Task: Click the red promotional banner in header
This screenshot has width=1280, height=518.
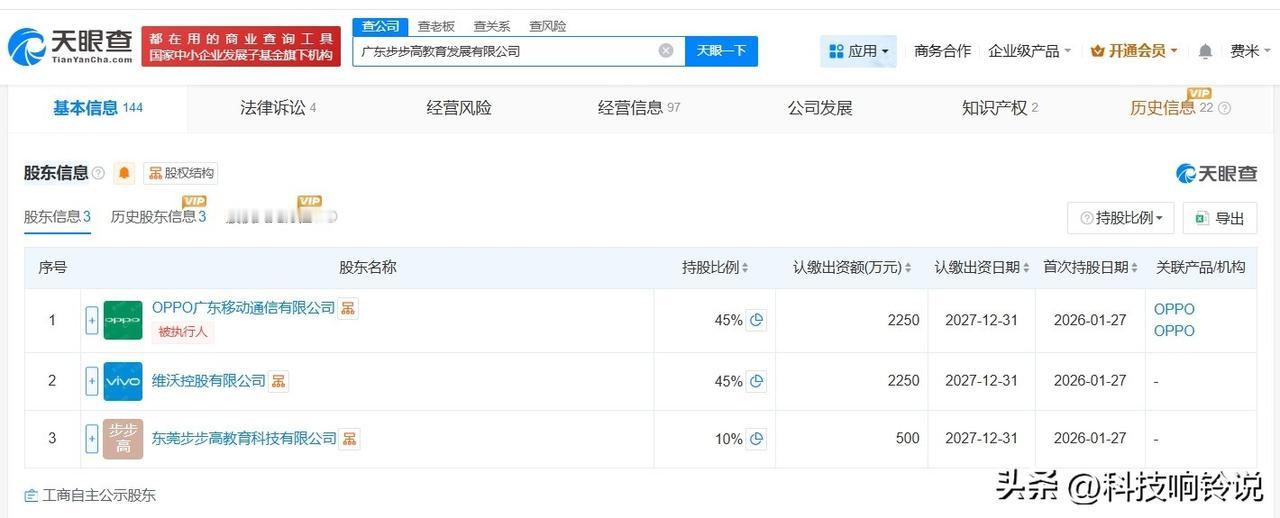Action: [241, 46]
